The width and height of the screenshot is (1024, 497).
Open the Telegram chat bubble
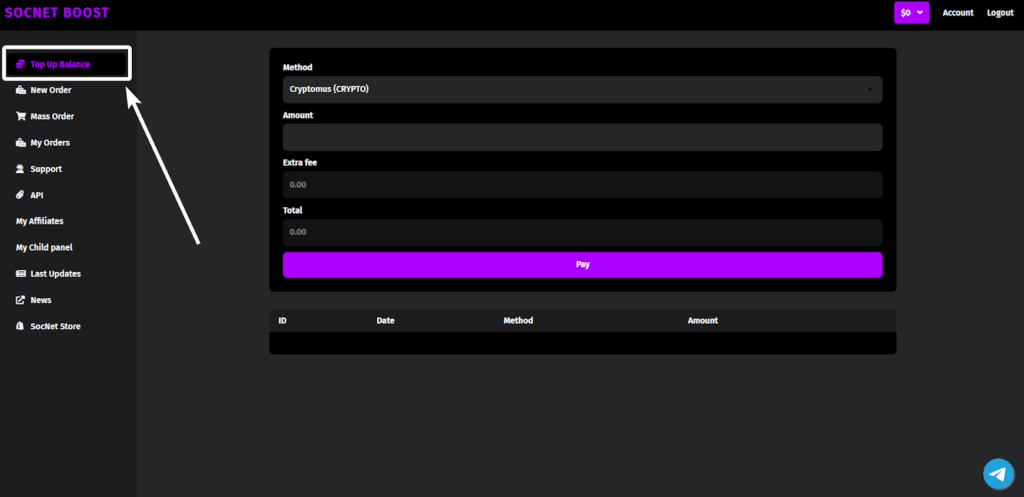tap(997, 473)
